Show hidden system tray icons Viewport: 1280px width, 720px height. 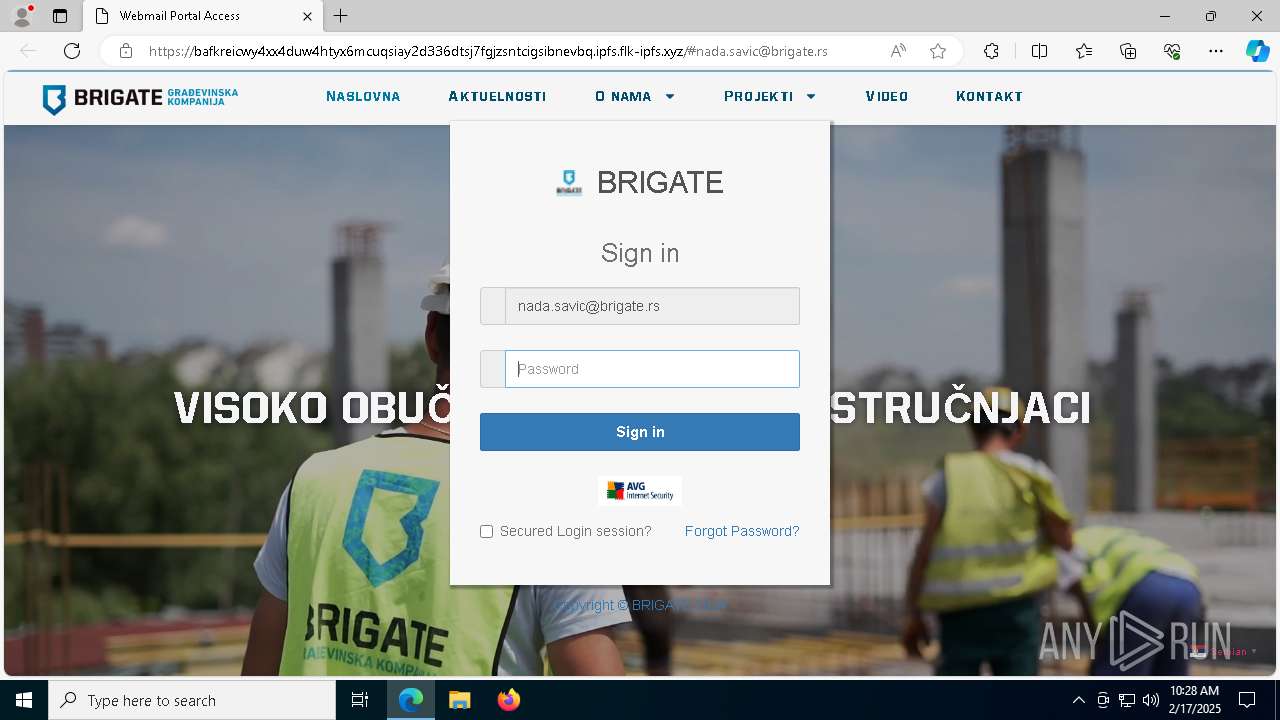(1078, 700)
